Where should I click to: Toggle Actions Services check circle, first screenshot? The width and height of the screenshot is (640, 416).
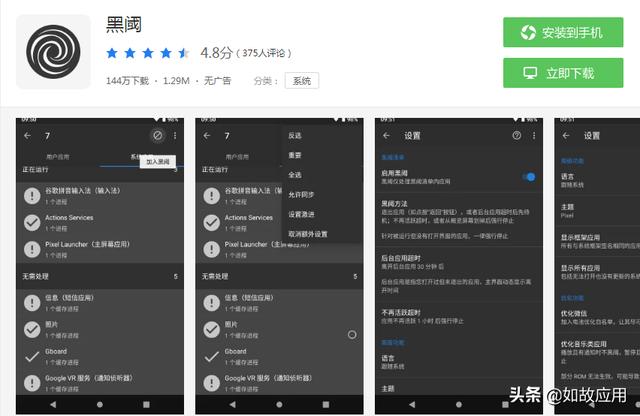[32, 222]
